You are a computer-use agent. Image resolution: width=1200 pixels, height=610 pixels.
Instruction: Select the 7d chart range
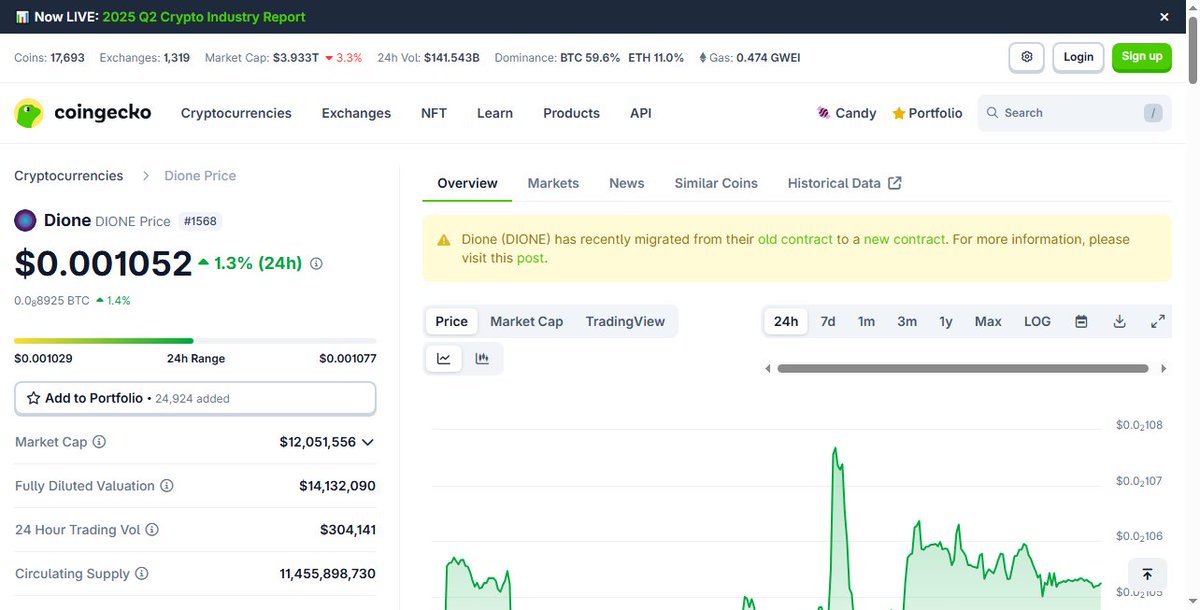point(828,321)
